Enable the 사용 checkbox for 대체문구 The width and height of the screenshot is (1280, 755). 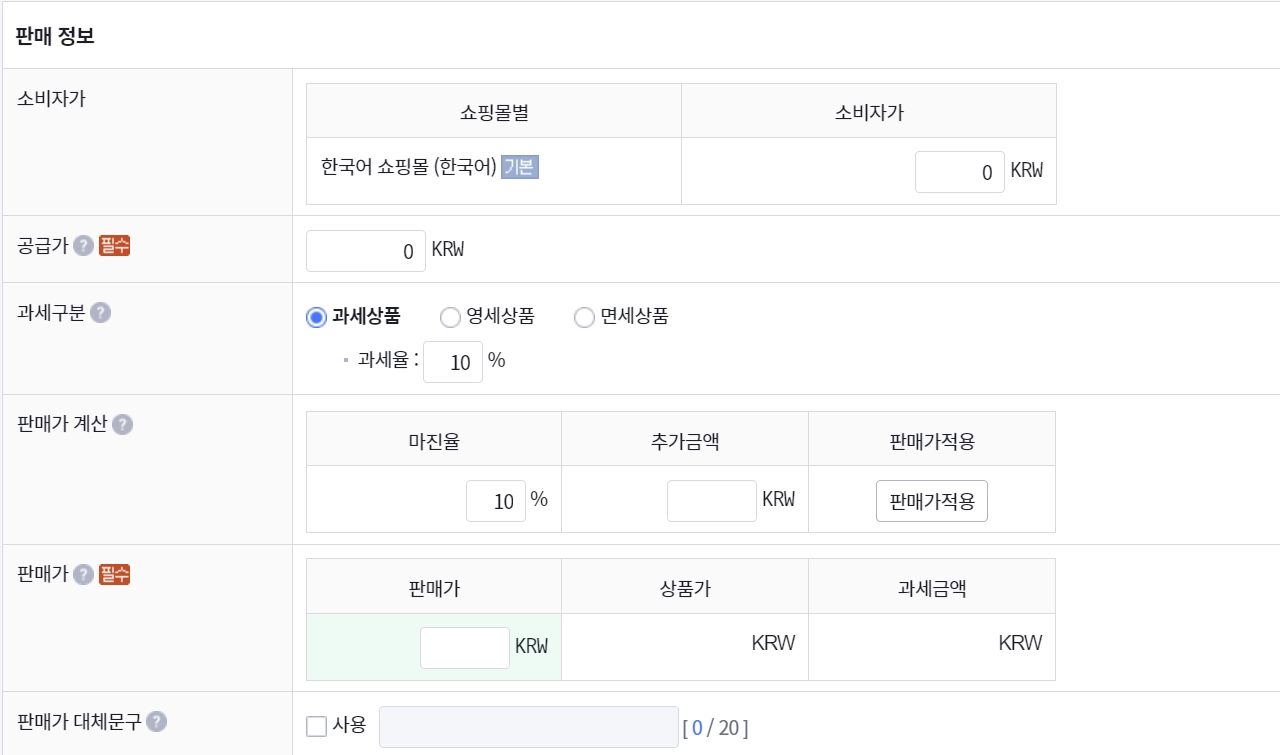317,726
